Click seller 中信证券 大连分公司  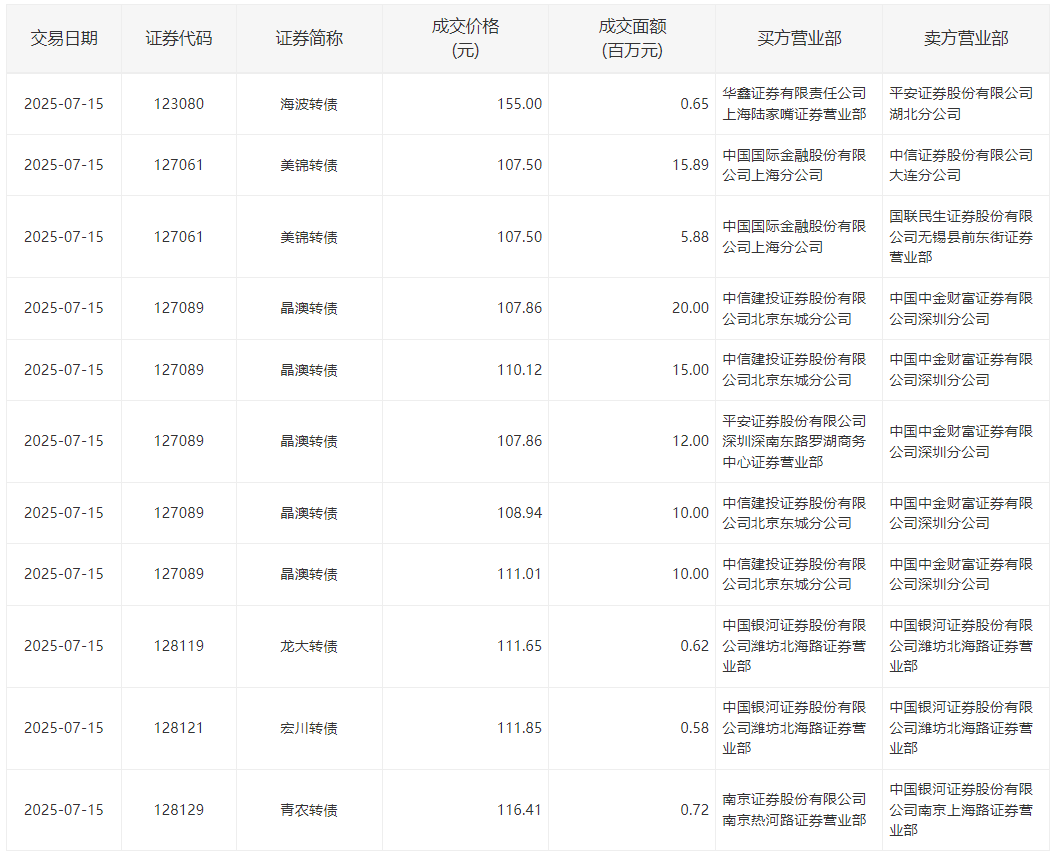click(x=961, y=165)
